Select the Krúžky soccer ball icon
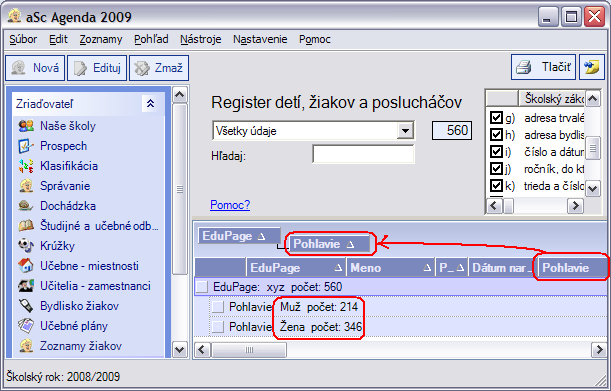611x391 pixels. tap(26, 246)
